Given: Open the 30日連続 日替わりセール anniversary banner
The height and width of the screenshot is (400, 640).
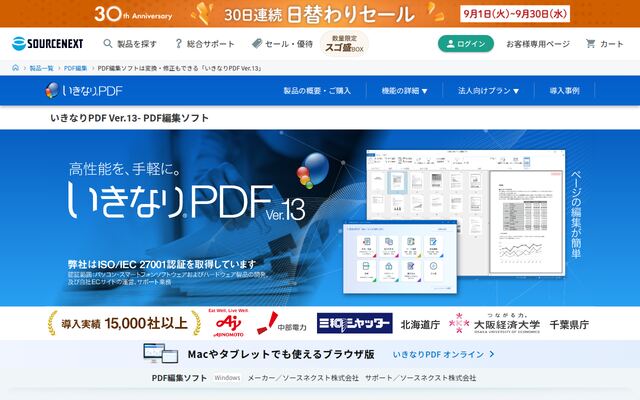Looking at the screenshot, I should [x=320, y=13].
